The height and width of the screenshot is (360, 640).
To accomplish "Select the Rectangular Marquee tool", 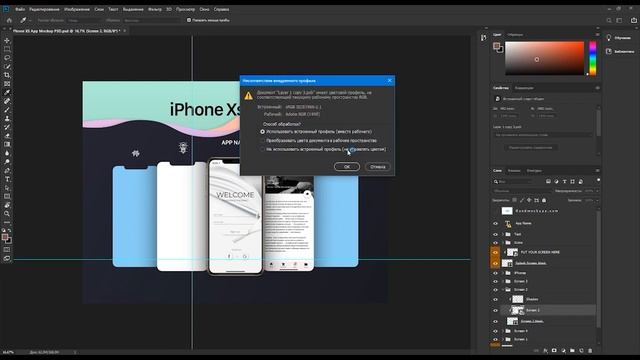I will click(x=7, y=49).
